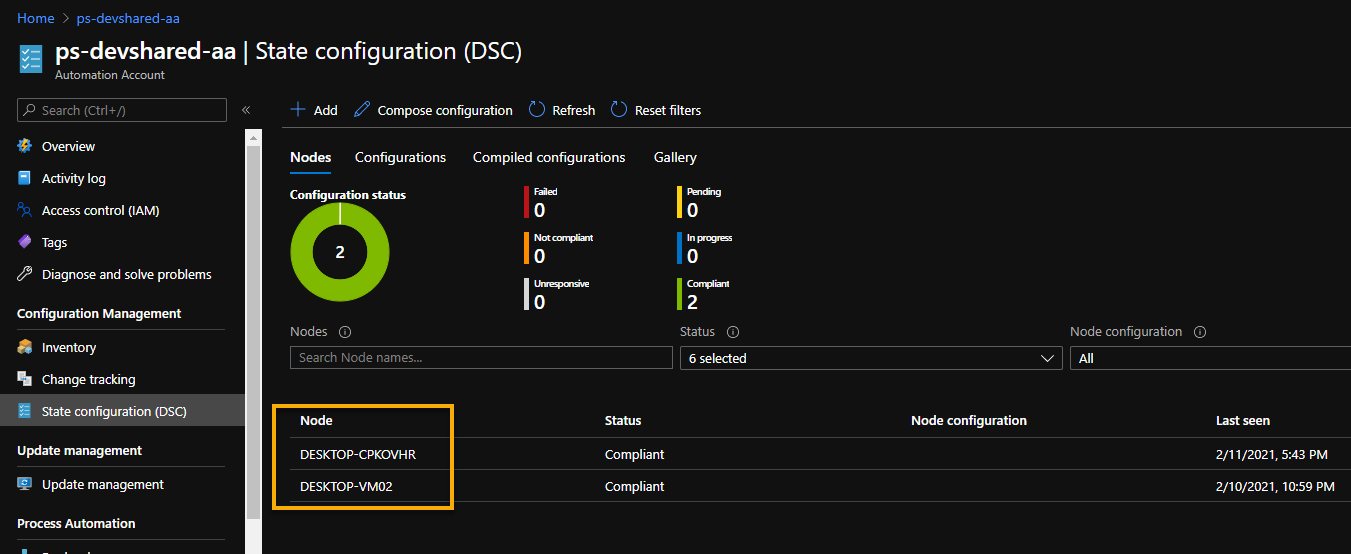Click the Change tracking icon
This screenshot has height=554, width=1351.
(25, 379)
